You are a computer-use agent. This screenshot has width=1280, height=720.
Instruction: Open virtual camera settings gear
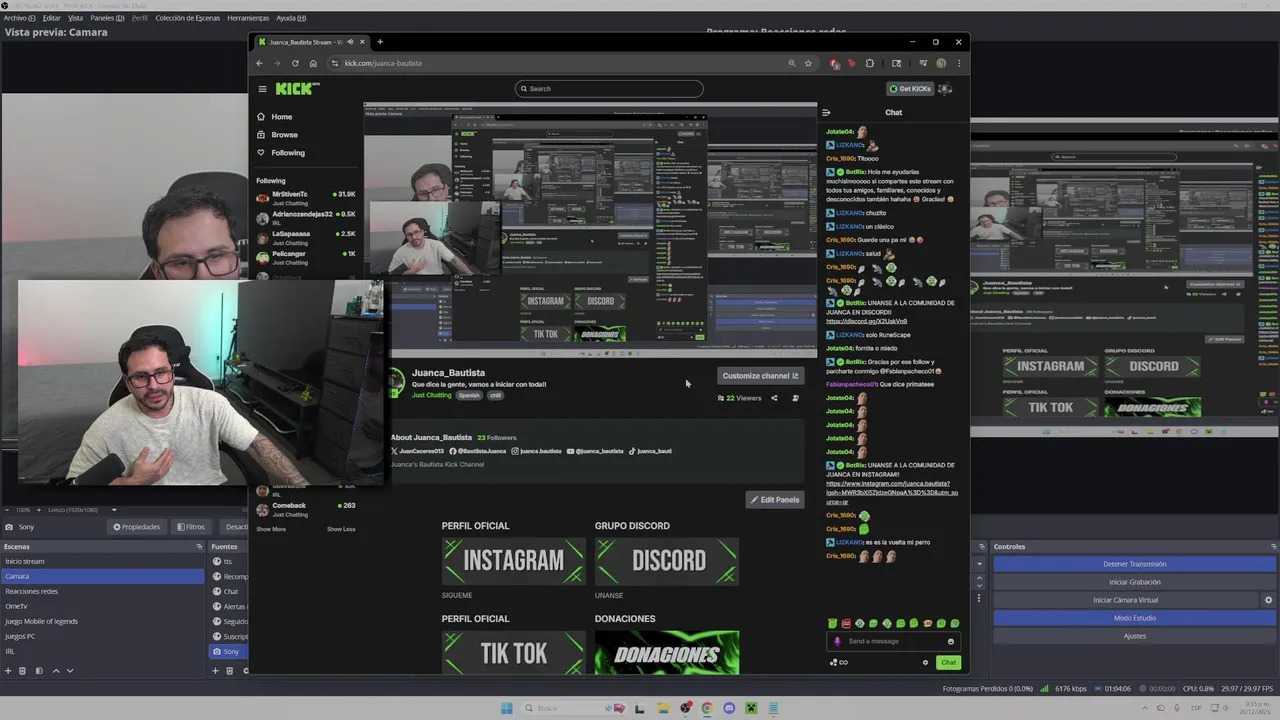1269,600
